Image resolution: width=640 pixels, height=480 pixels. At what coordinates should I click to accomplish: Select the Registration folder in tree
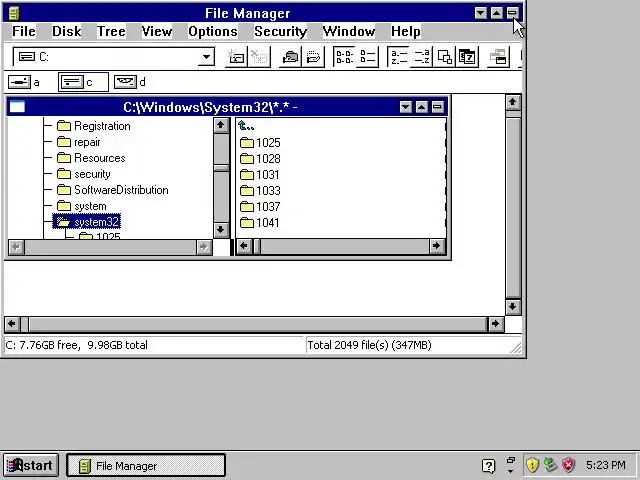pyautogui.click(x=94, y=126)
